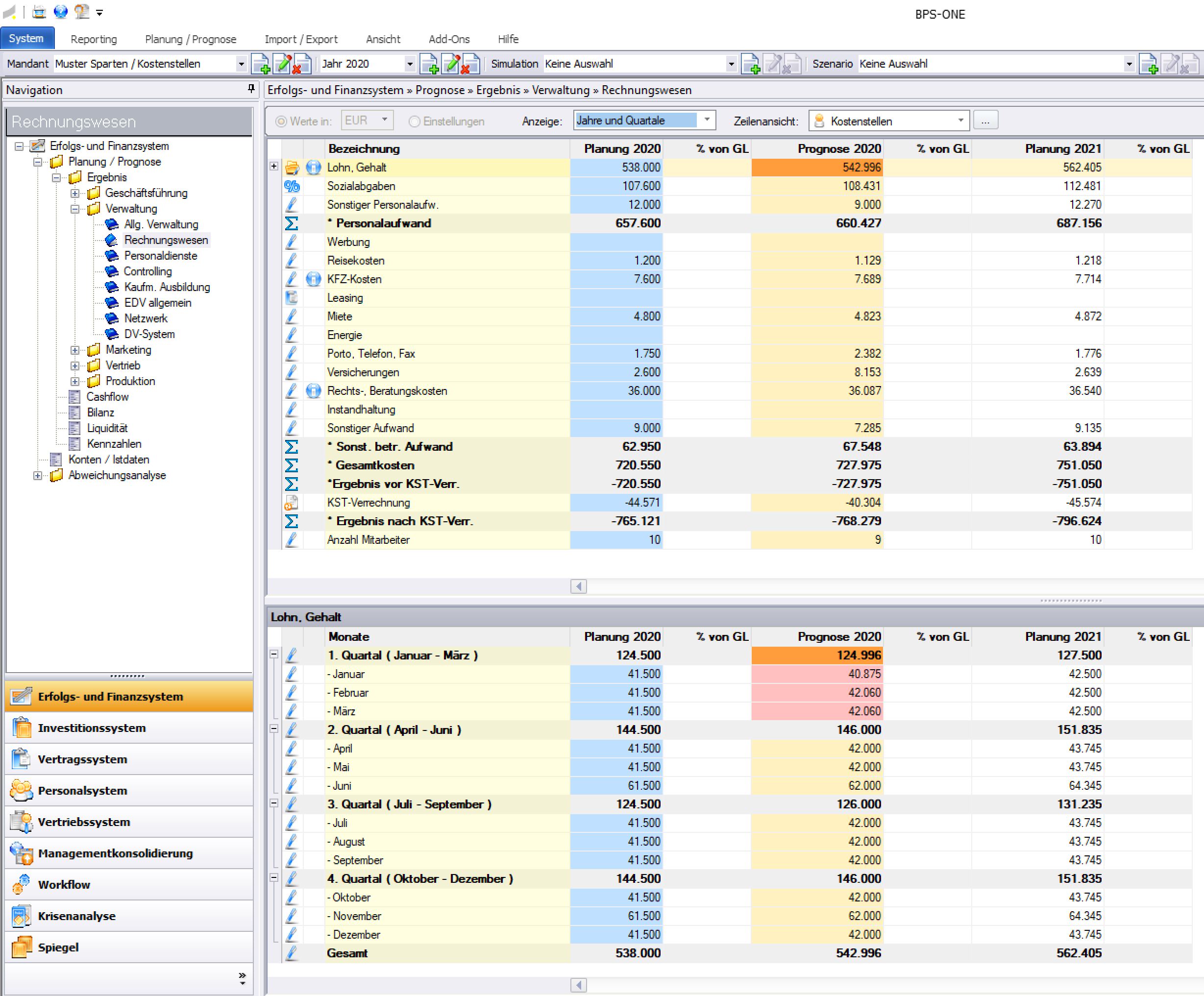Edit the Jahr with pencil icon

450,64
